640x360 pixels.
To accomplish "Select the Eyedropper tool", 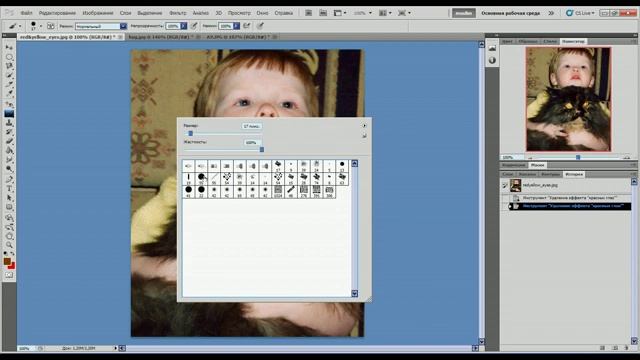I will pos(9,94).
